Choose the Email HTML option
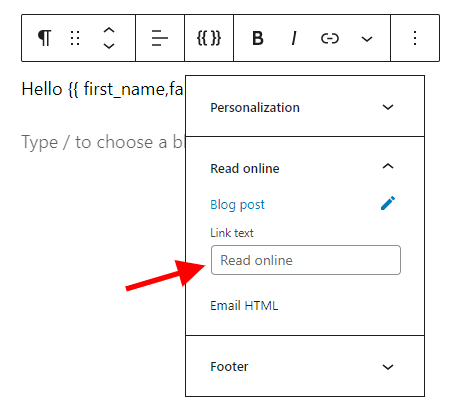This screenshot has width=455, height=409. click(244, 305)
